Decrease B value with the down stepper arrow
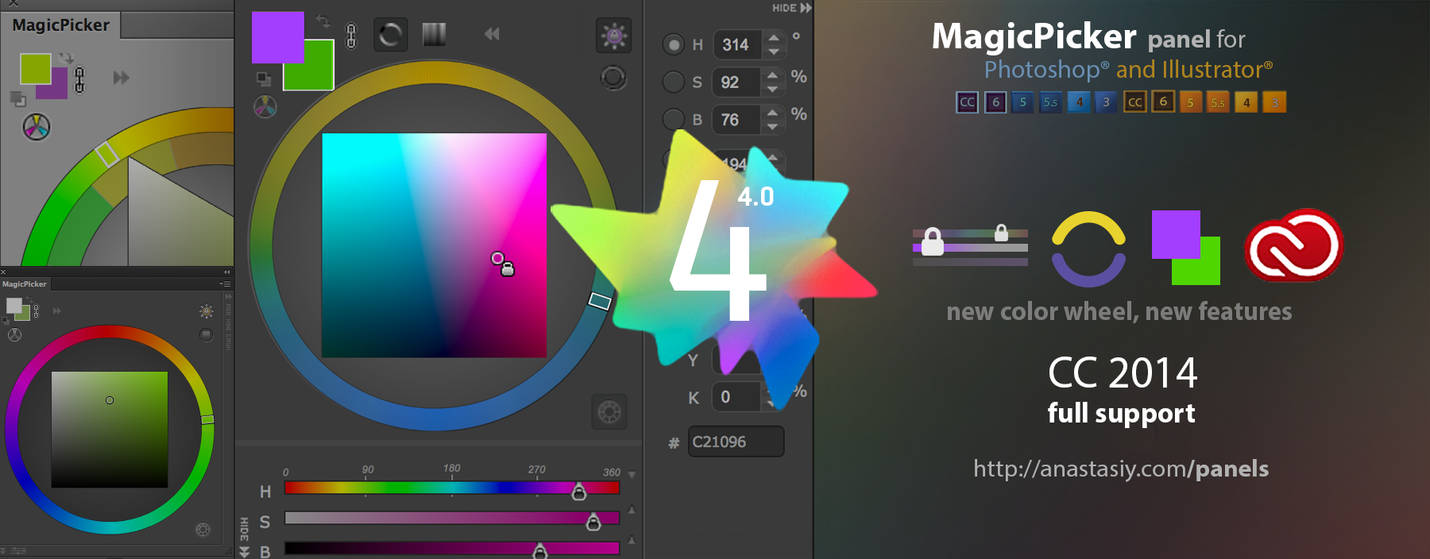1430x559 pixels. 772,126
